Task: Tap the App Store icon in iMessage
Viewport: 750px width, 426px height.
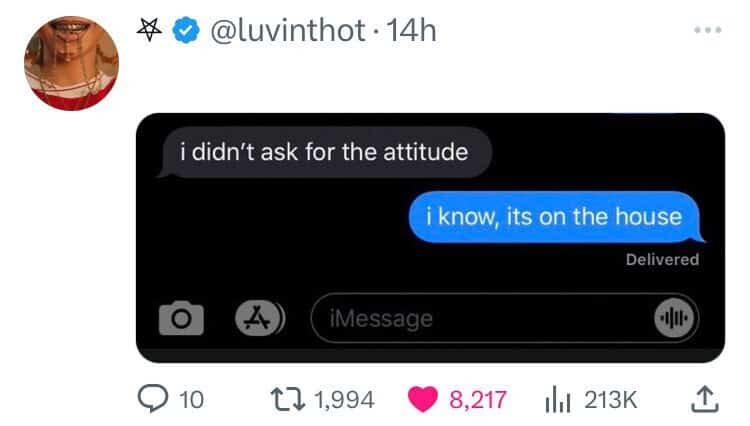Action: [260, 318]
